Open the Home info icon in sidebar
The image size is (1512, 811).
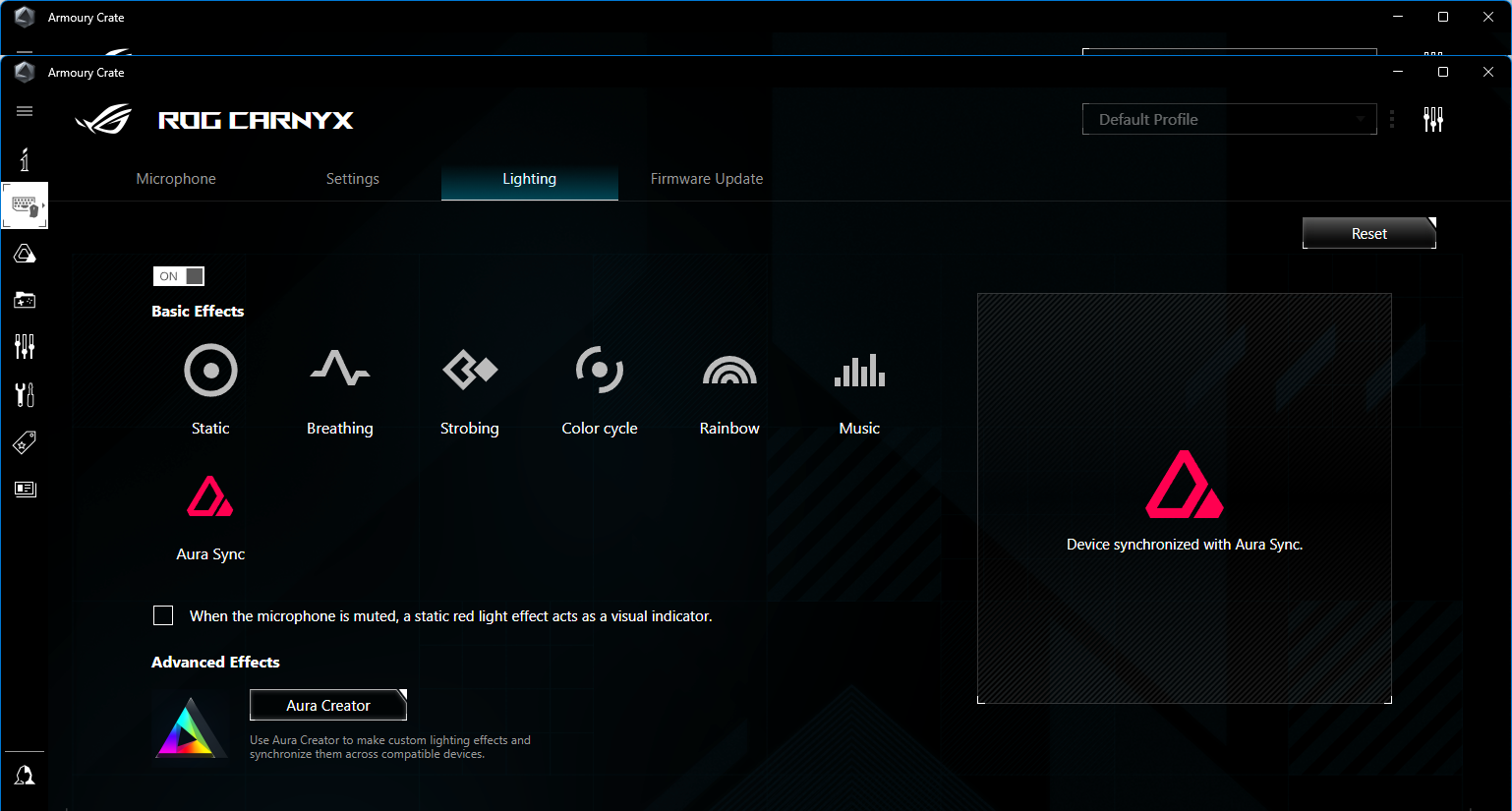(25, 159)
